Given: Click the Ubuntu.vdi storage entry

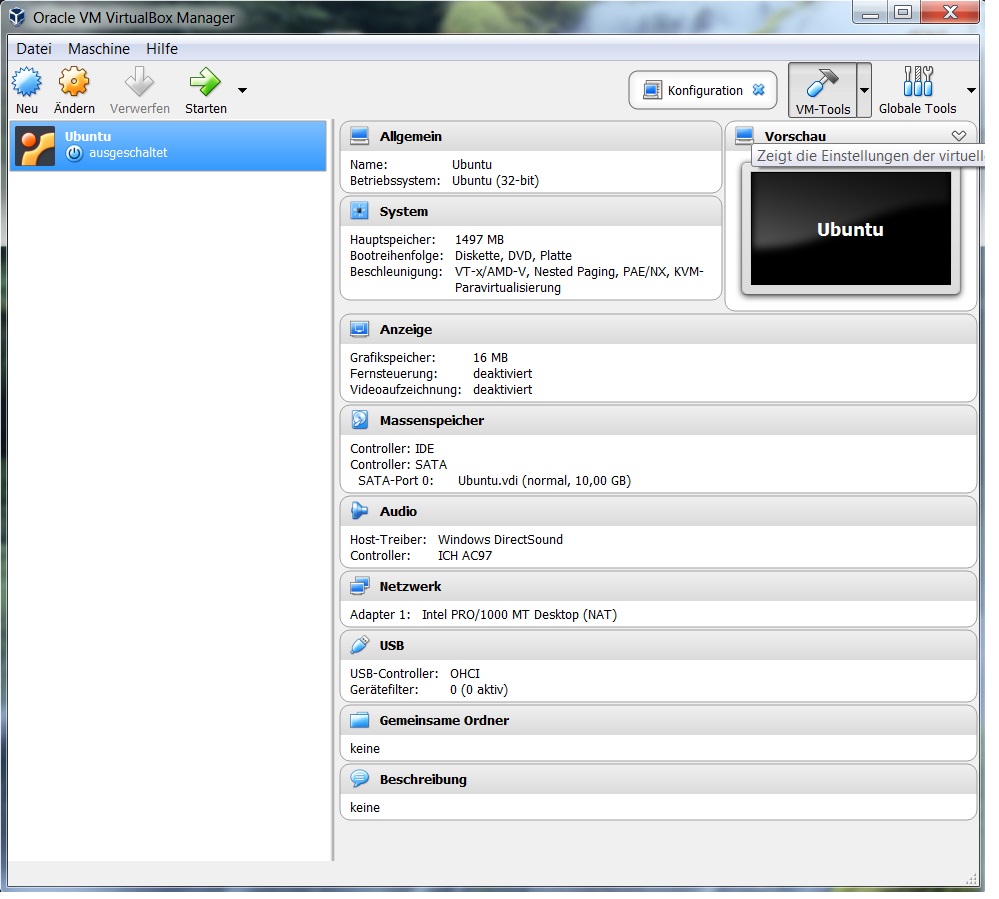Looking at the screenshot, I should tap(544, 481).
